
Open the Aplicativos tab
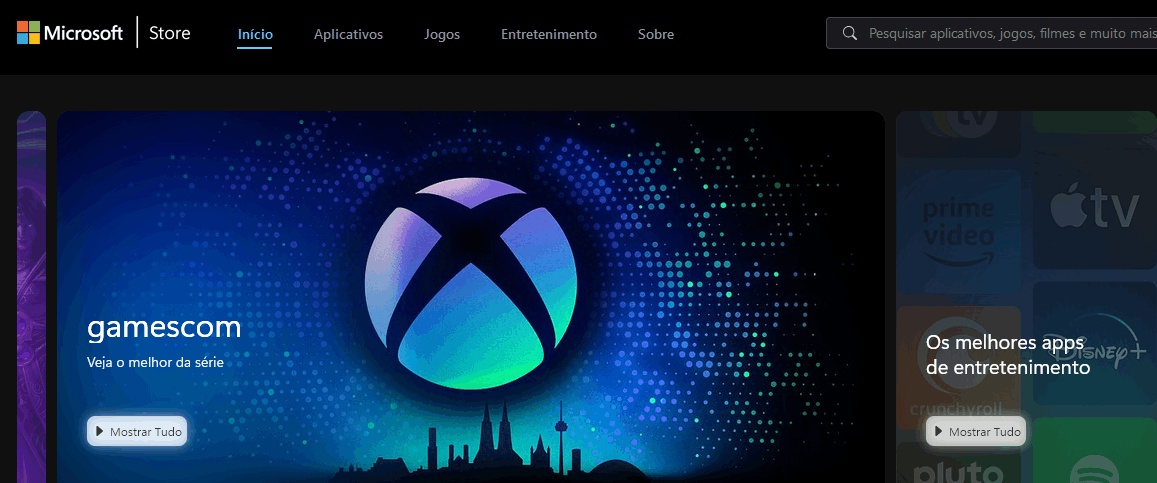348,34
